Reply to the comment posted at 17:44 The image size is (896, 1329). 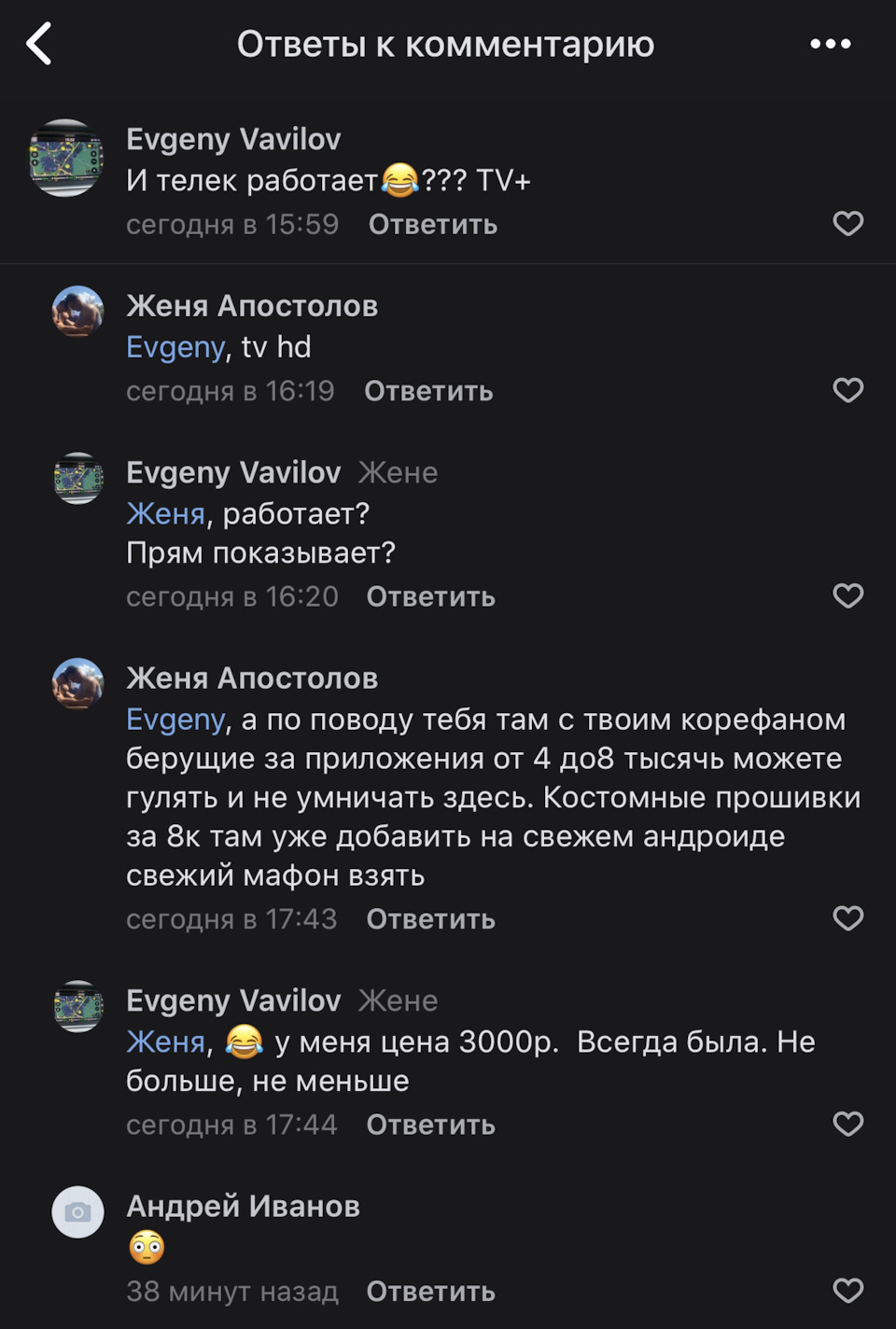[x=430, y=1125]
